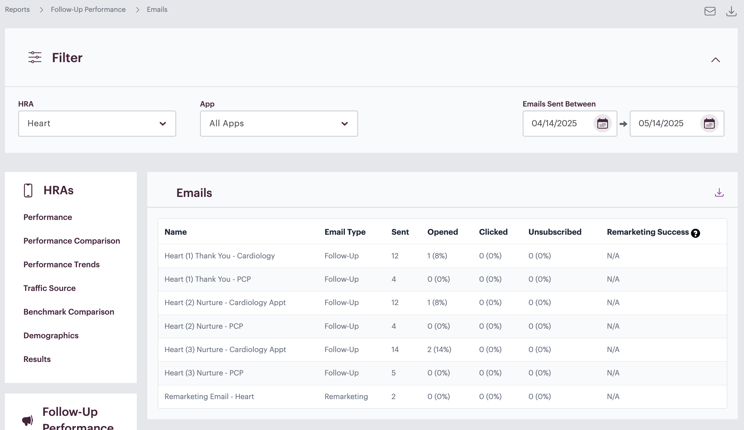This screenshot has width=744, height=430.
Task: Open Benchmark Comparison report
Action: click(69, 312)
